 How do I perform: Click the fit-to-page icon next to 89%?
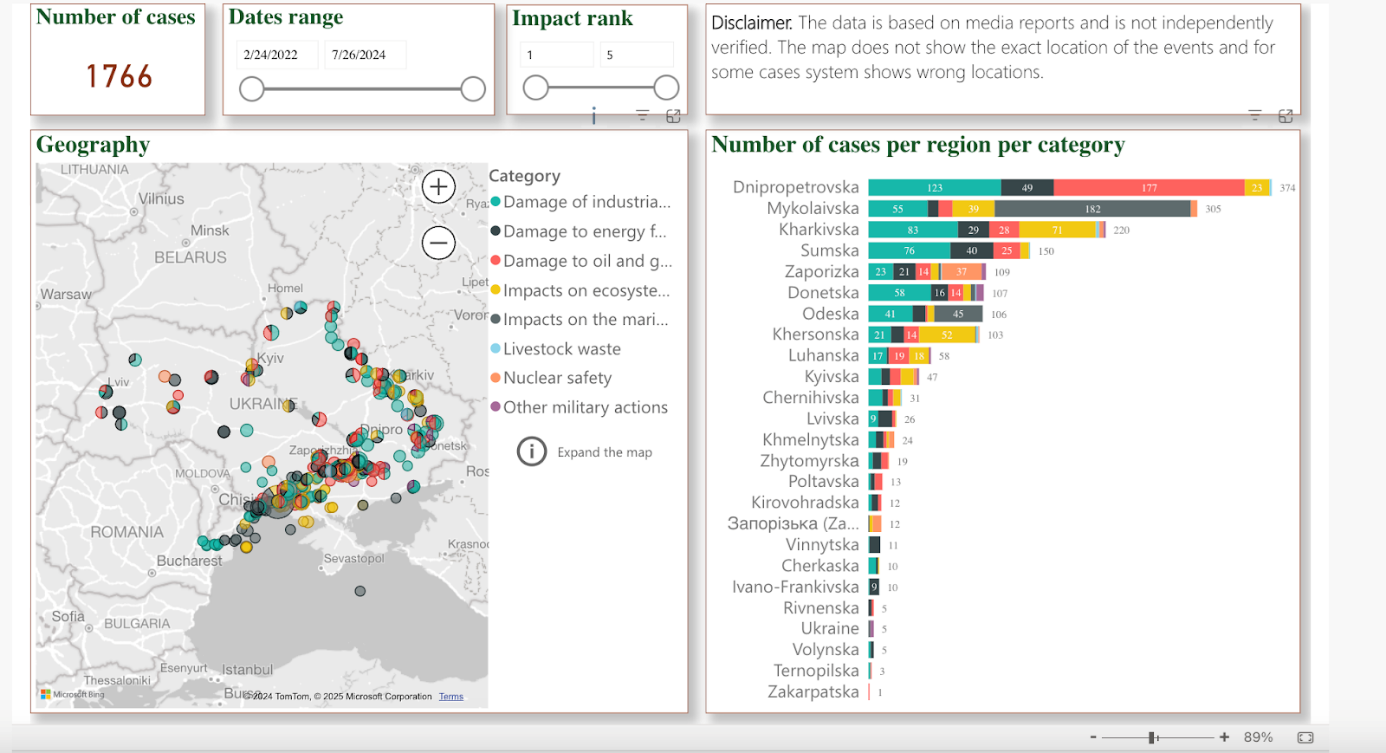pyautogui.click(x=1305, y=737)
